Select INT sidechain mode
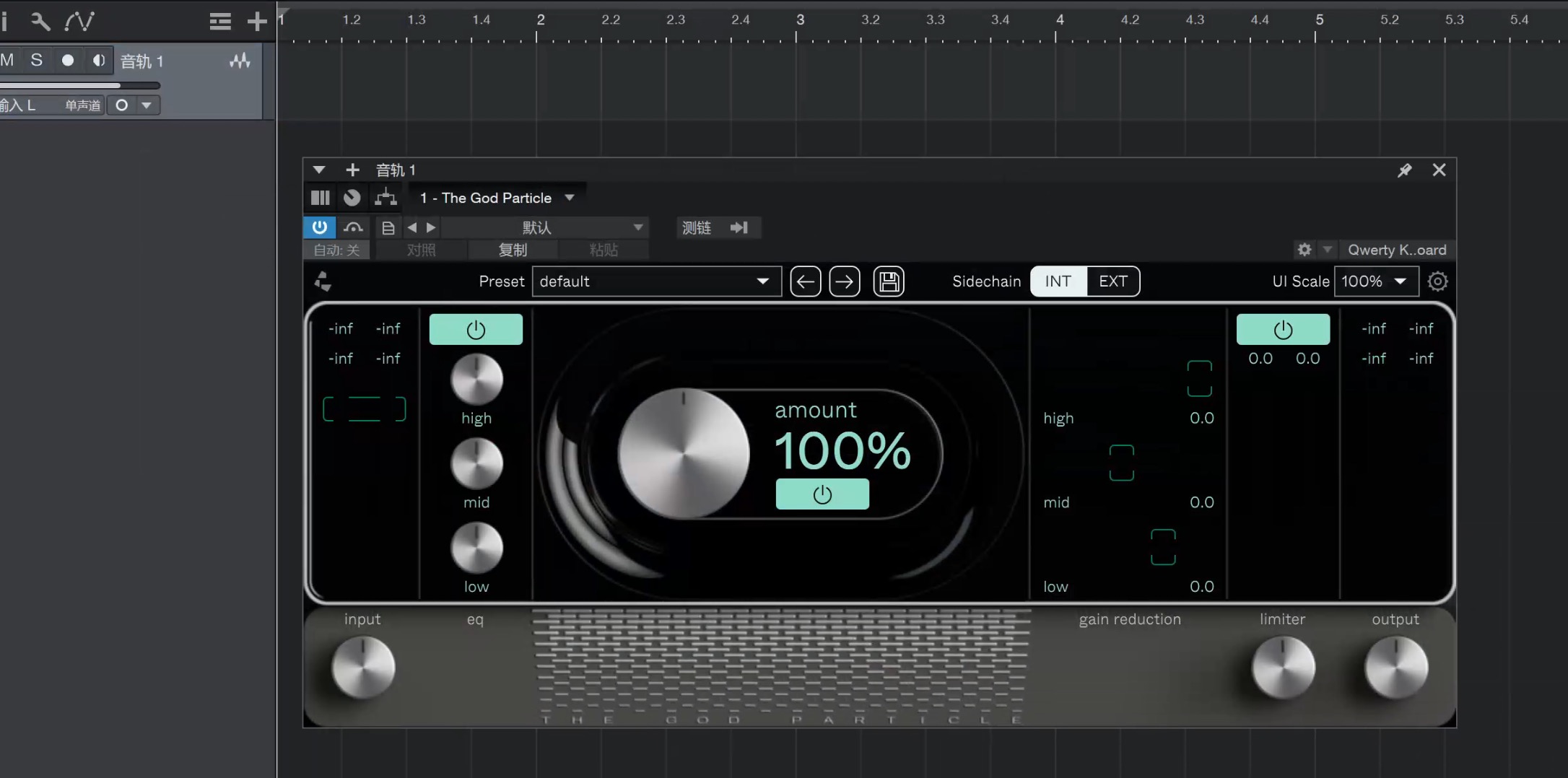This screenshot has height=778, width=1568. click(1058, 281)
